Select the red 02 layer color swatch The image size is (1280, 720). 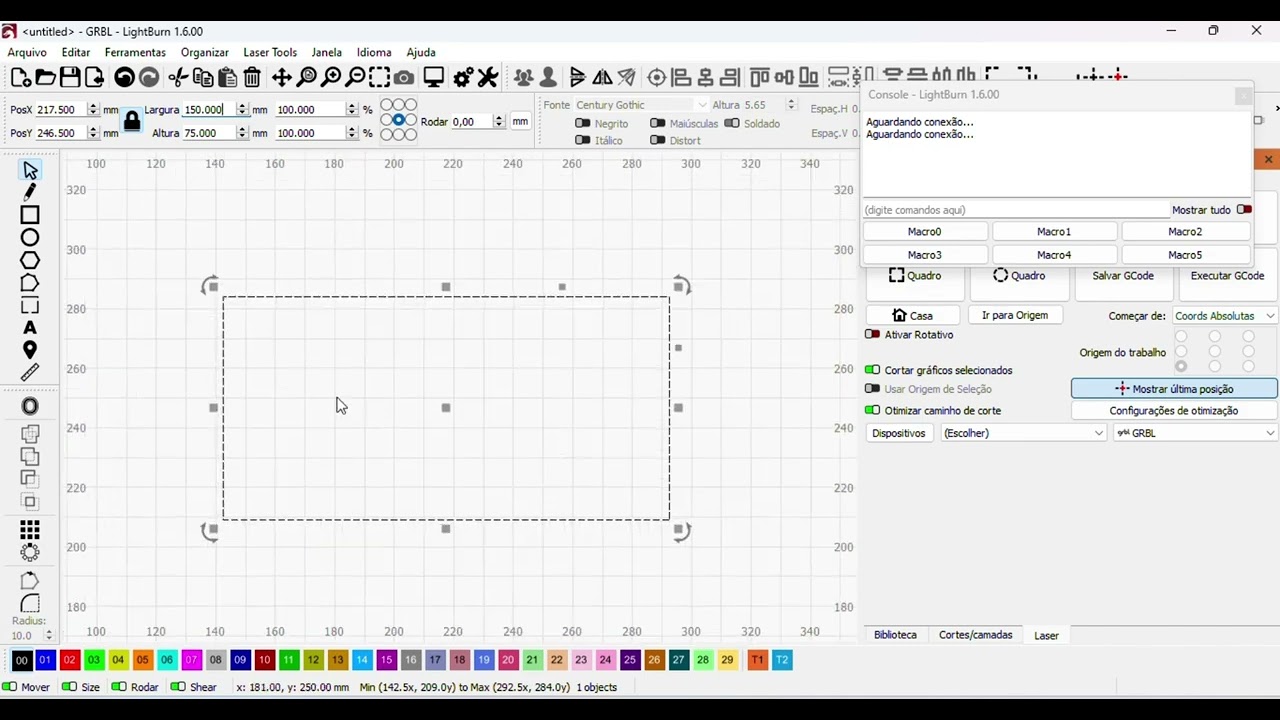[x=69, y=660]
